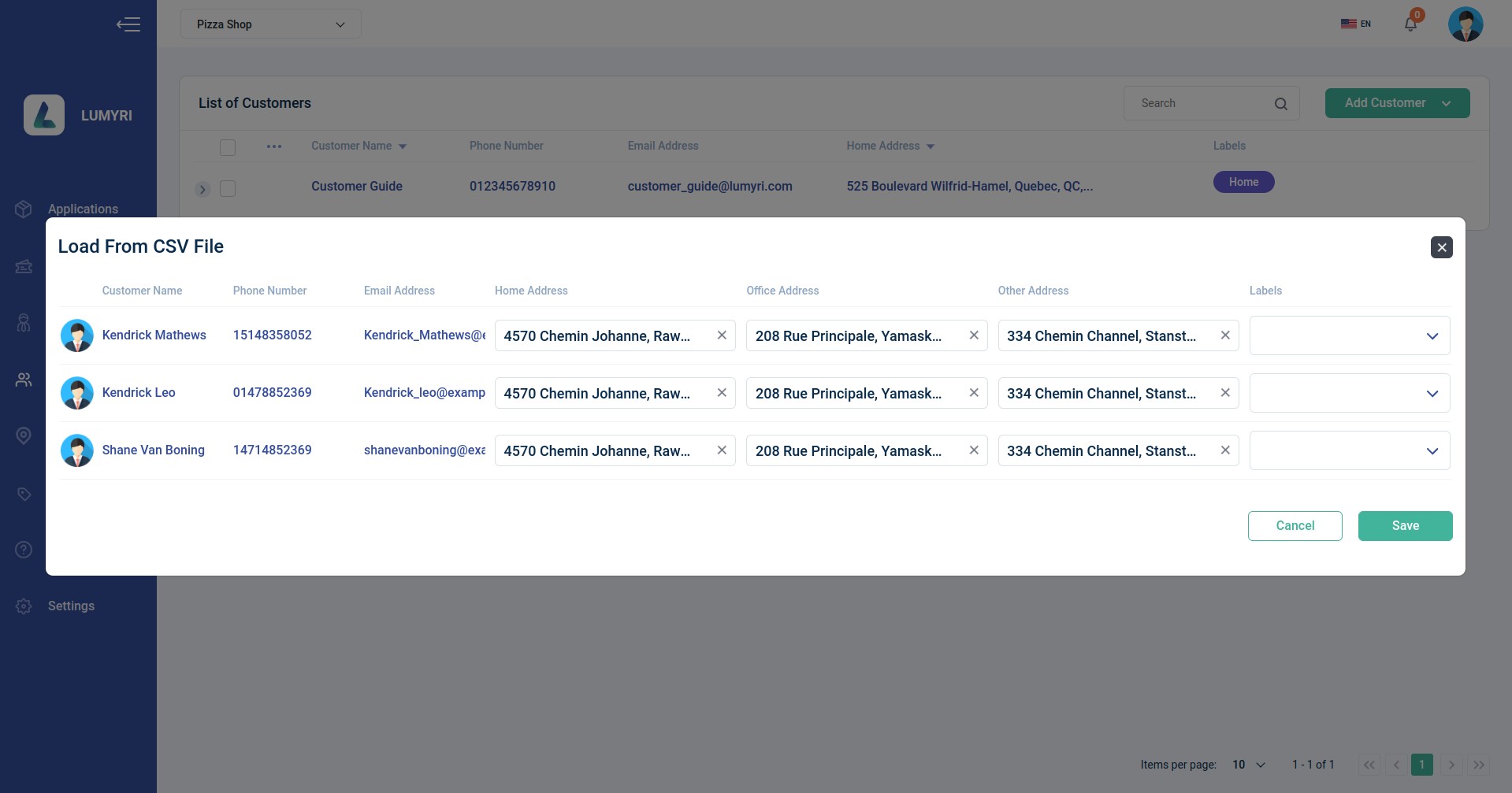This screenshot has height=793, width=1512.
Task: Open the Labels dropdown for Shane Van Boning
Action: (1350, 450)
